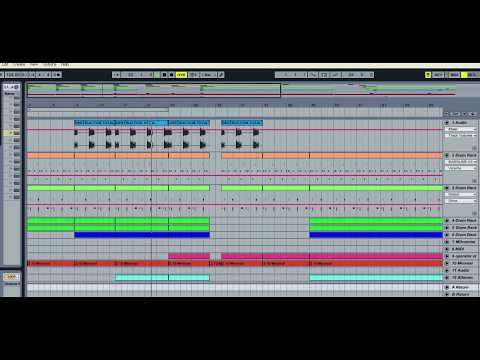The width and height of the screenshot is (480, 360).
Task: Select the A Return track name
Action: (x=460, y=287)
